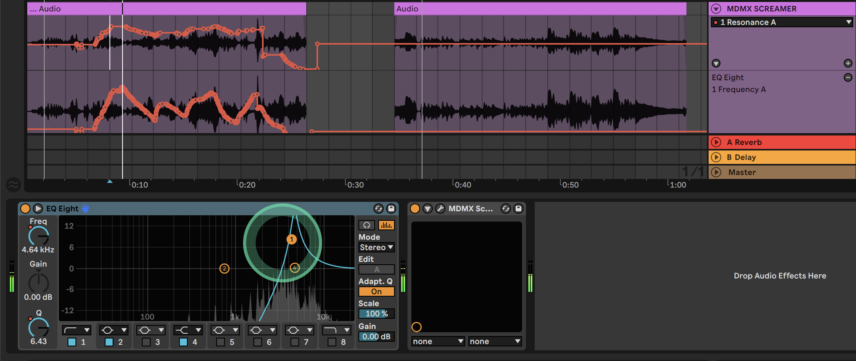This screenshot has height=361, width=856.
Task: Toggle the Adapt. Q On button
Action: (376, 291)
